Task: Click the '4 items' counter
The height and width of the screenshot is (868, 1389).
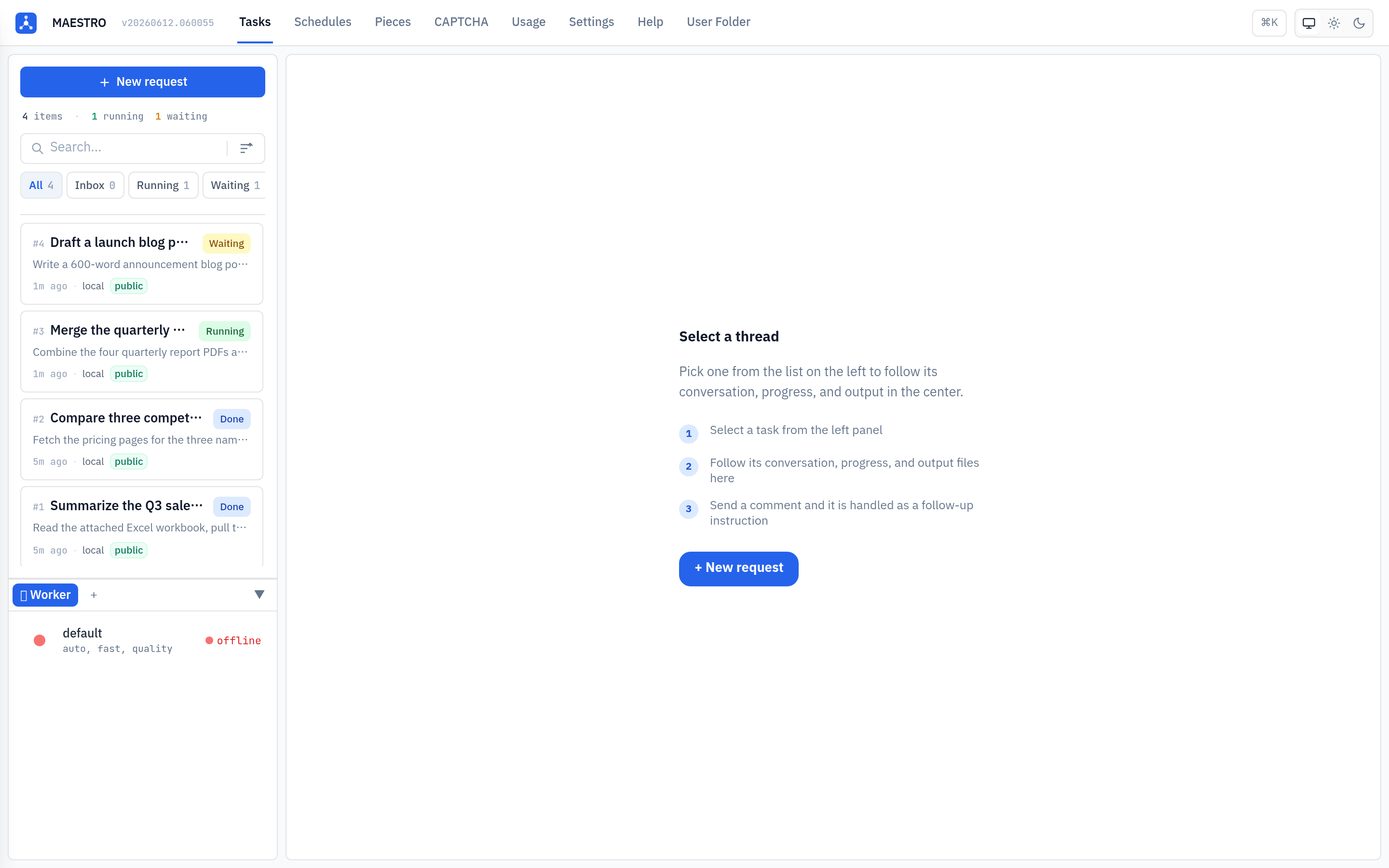Action: 42,117
